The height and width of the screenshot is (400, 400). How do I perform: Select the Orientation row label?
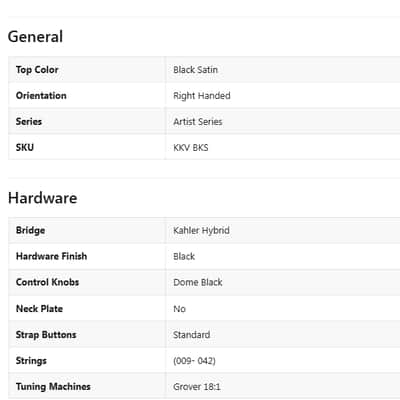pos(41,96)
